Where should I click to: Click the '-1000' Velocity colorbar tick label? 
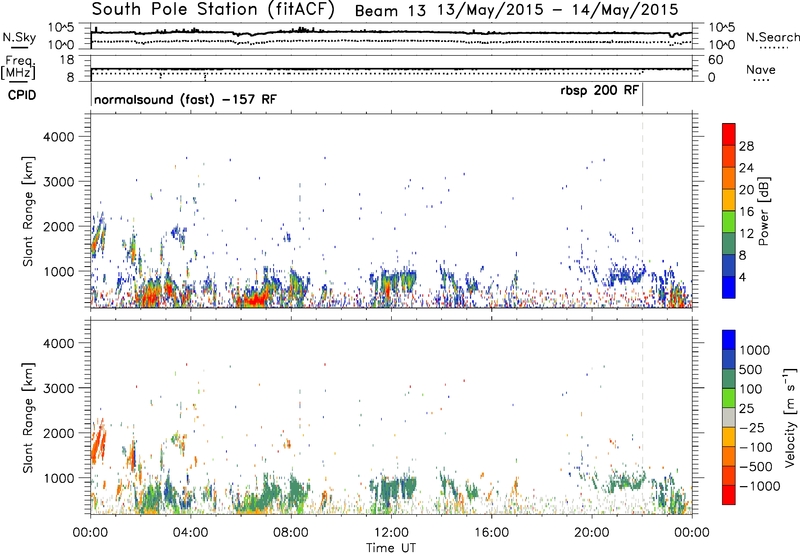point(760,486)
